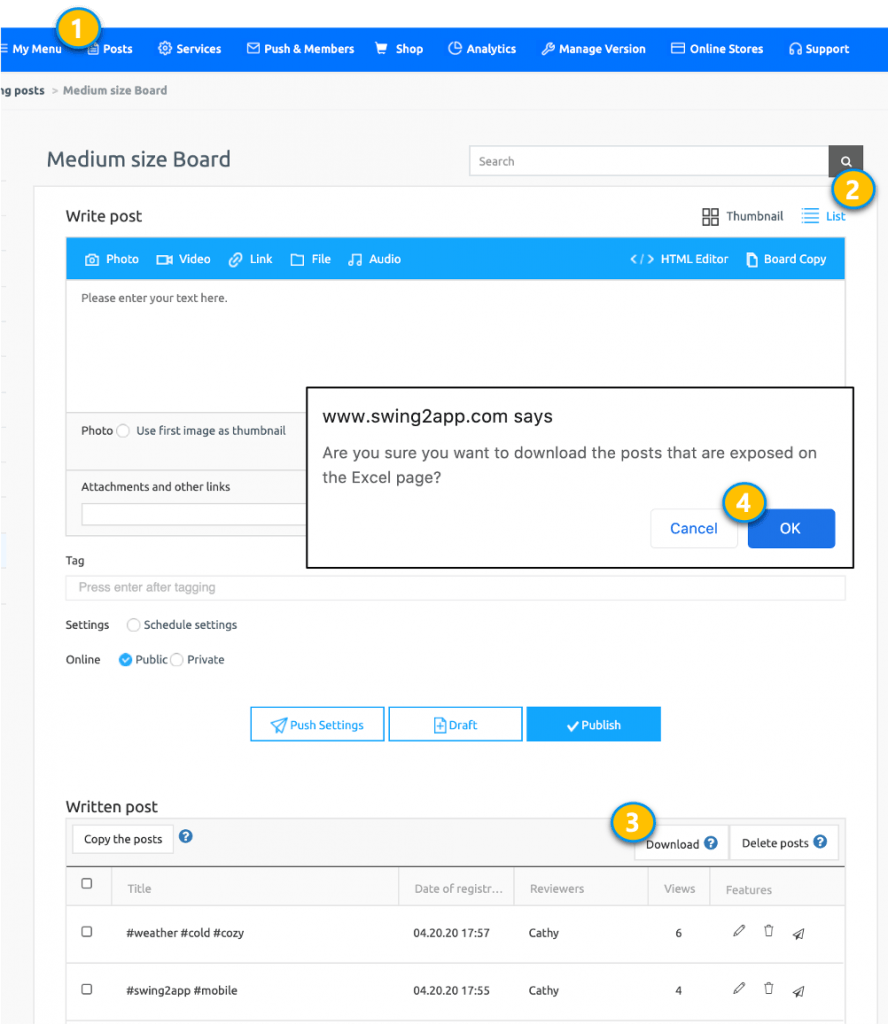The image size is (888, 1024).
Task: Delete the #swing2app #mobile post trash icon
Action: [768, 988]
